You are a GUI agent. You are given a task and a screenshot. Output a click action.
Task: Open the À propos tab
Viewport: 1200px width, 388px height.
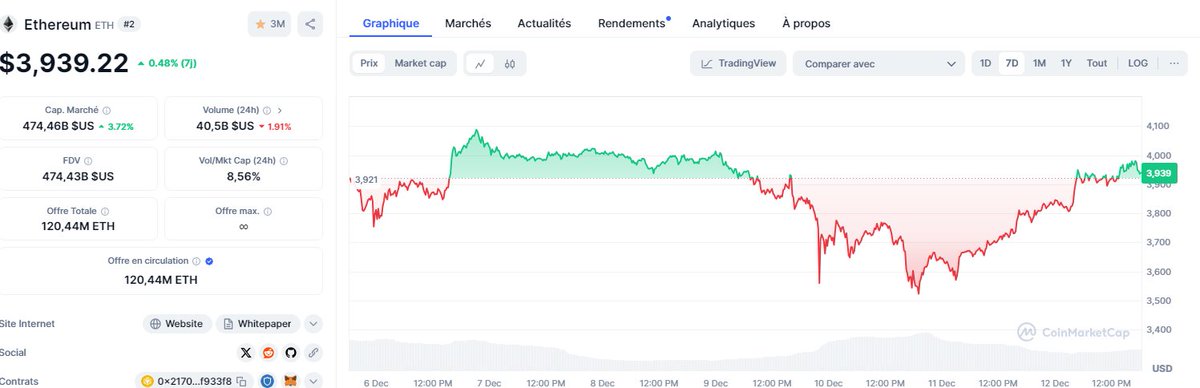[x=806, y=23]
